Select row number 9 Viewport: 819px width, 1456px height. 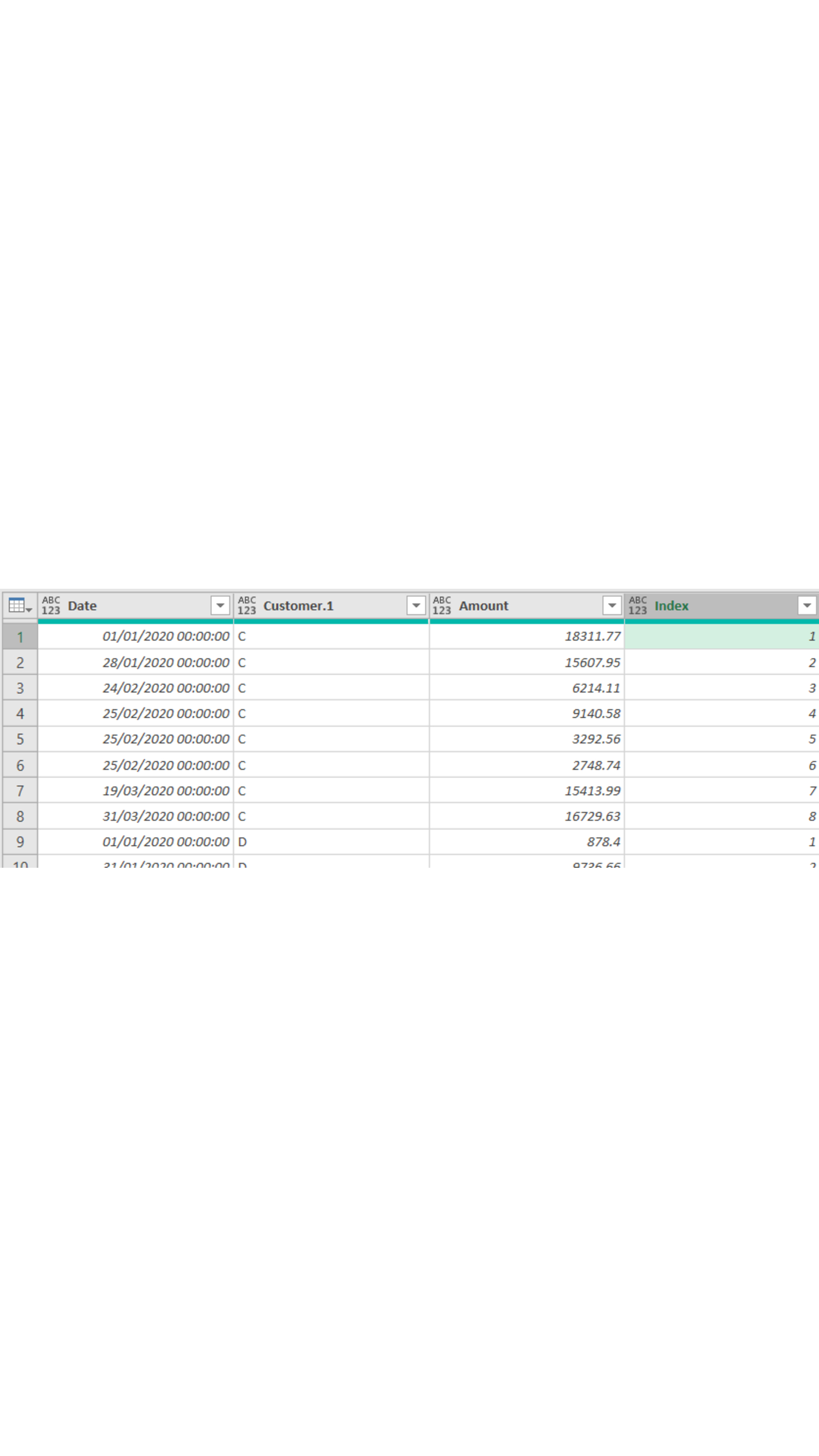pos(20,842)
